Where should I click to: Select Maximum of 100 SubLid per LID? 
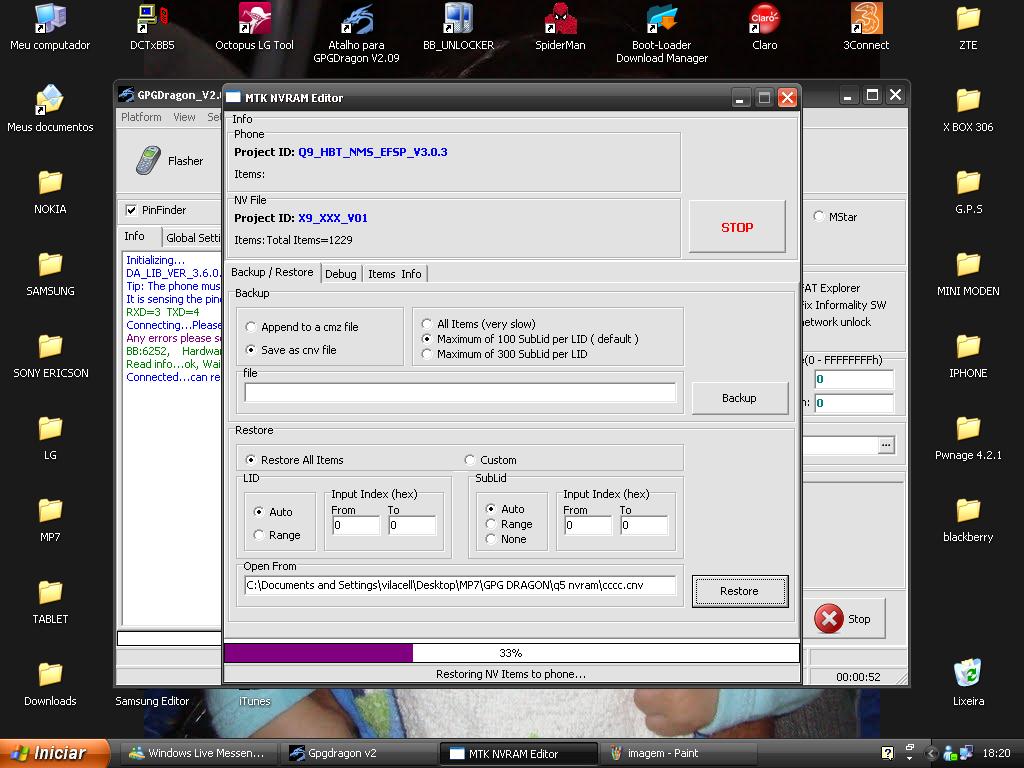pyautogui.click(x=426, y=339)
